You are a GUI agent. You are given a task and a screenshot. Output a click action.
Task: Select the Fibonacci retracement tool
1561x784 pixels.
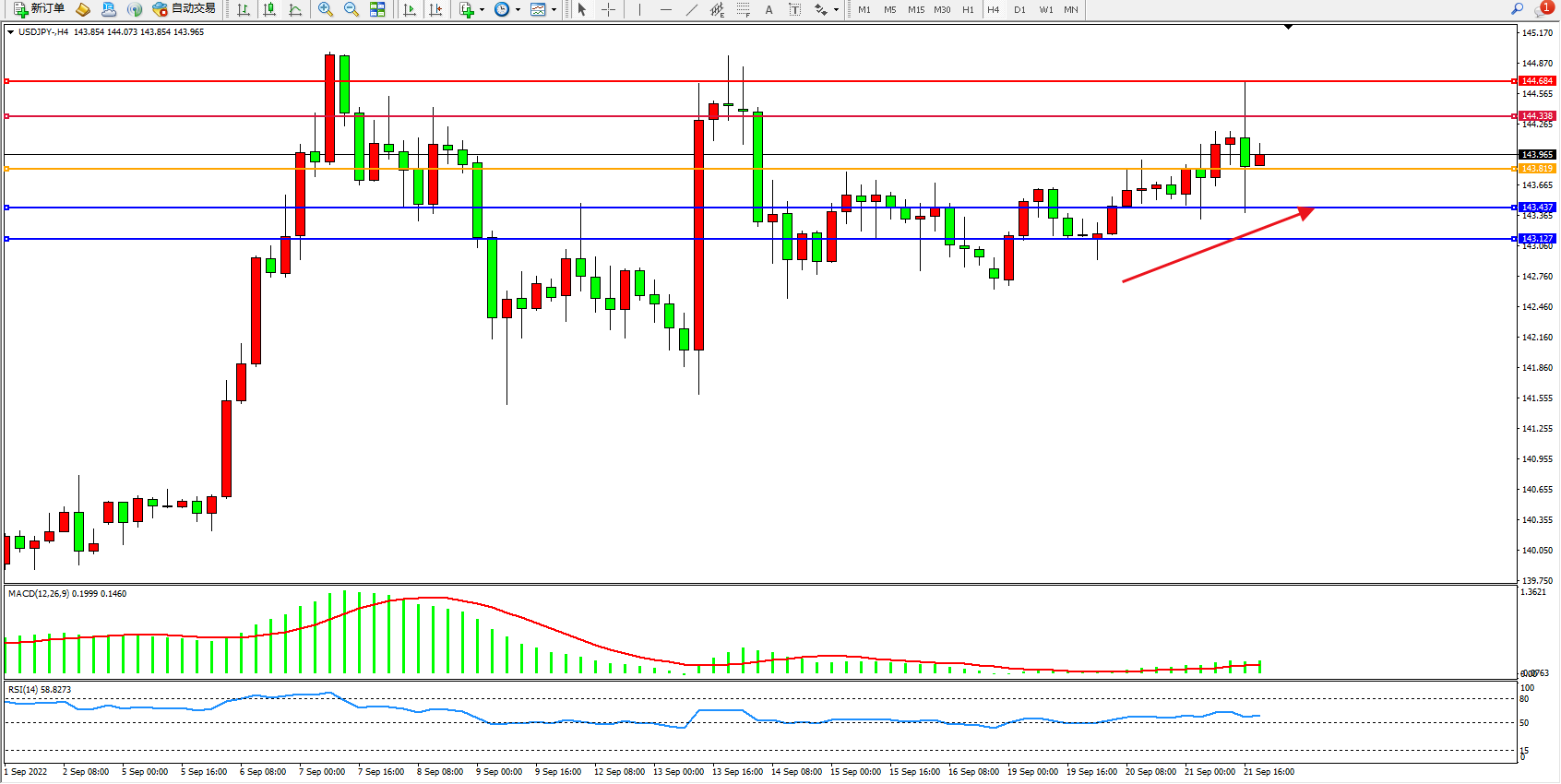tap(743, 9)
